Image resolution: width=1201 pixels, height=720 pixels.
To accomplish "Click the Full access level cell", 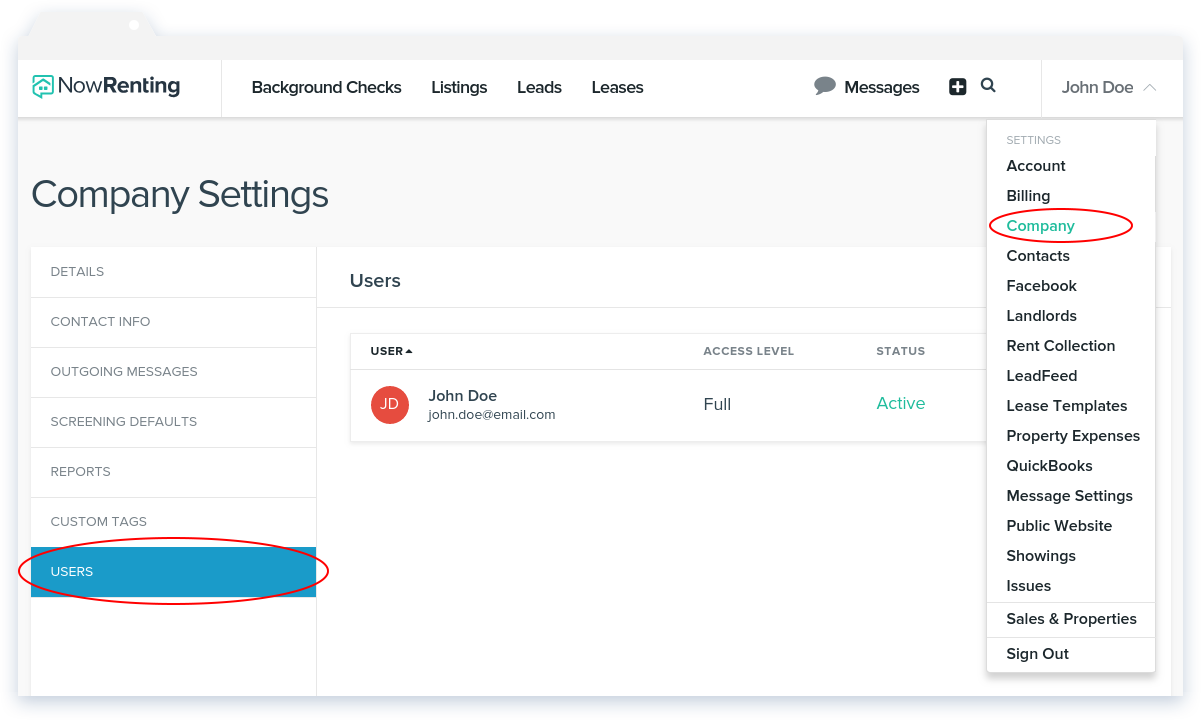I will click(717, 404).
